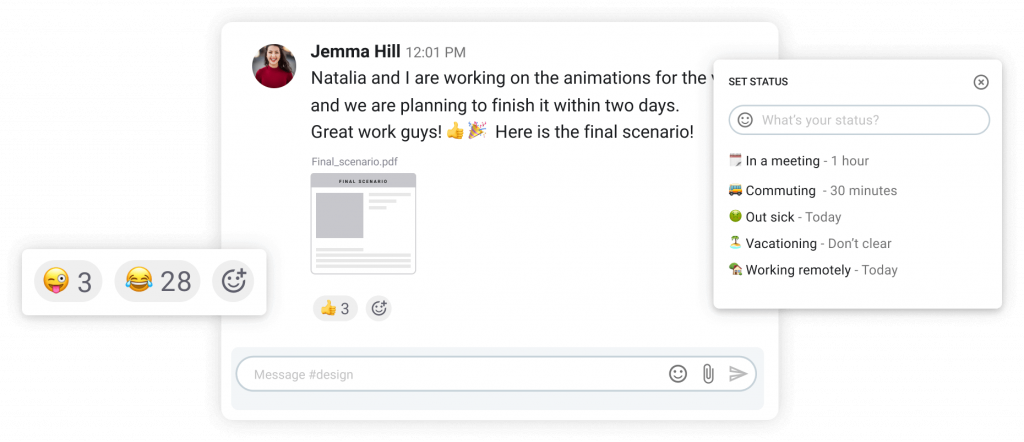
Task: Open Jemma Hill's profile avatar
Action: [x=274, y=66]
